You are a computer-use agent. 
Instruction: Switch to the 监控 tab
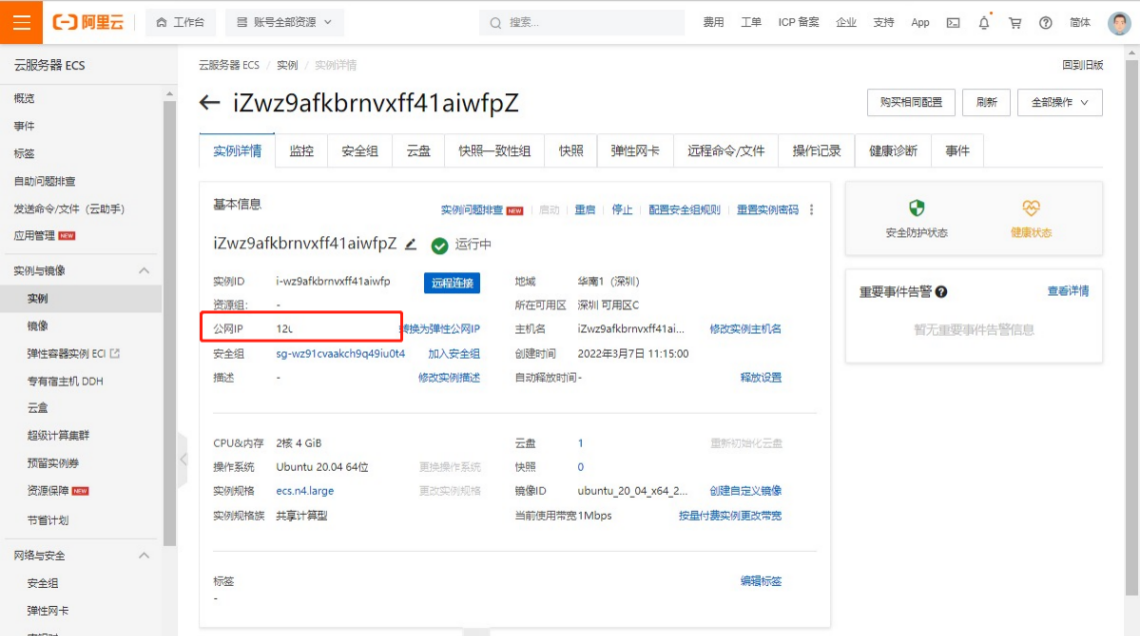[301, 151]
